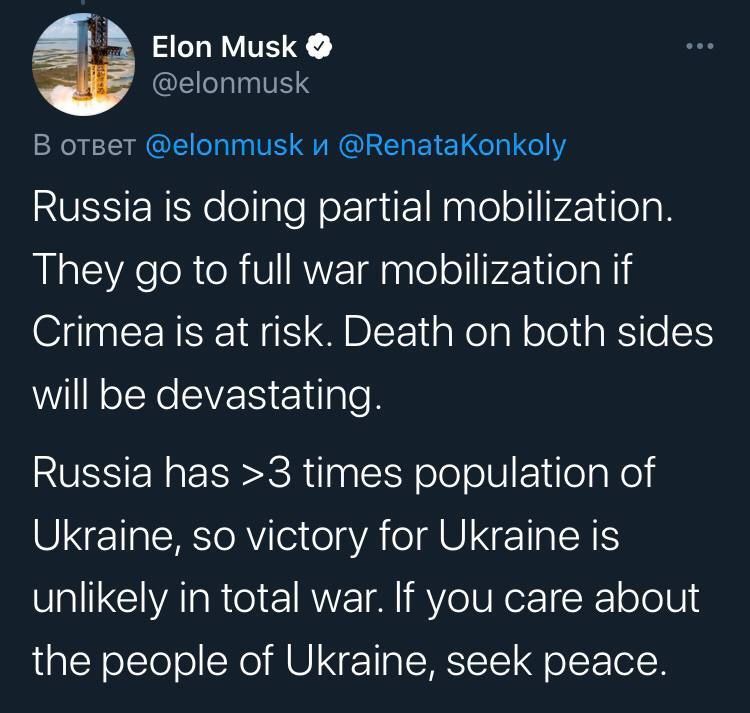Image resolution: width=750 pixels, height=713 pixels.
Task: Open the blue @elonmusk mention in reply line
Action: [224, 145]
